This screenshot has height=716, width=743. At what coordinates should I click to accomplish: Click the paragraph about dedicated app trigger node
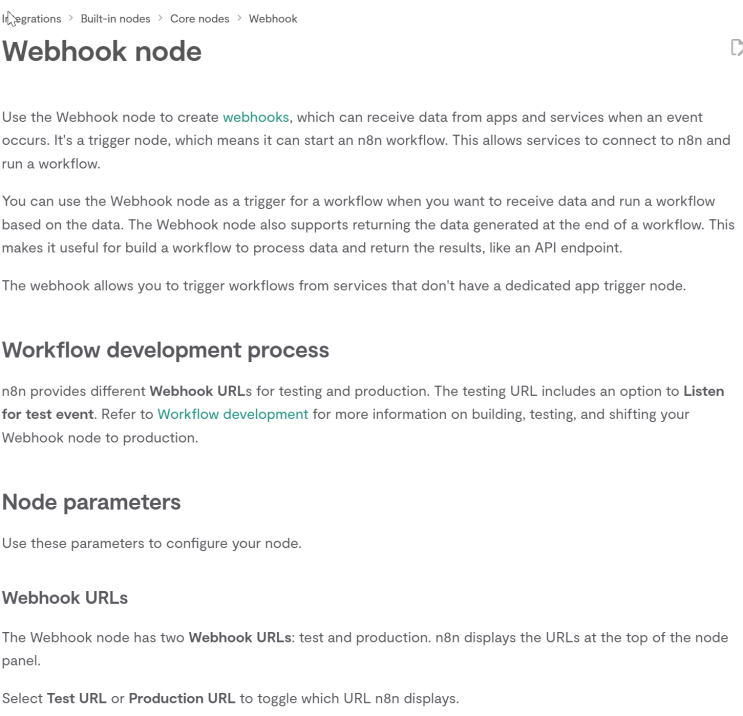344,286
